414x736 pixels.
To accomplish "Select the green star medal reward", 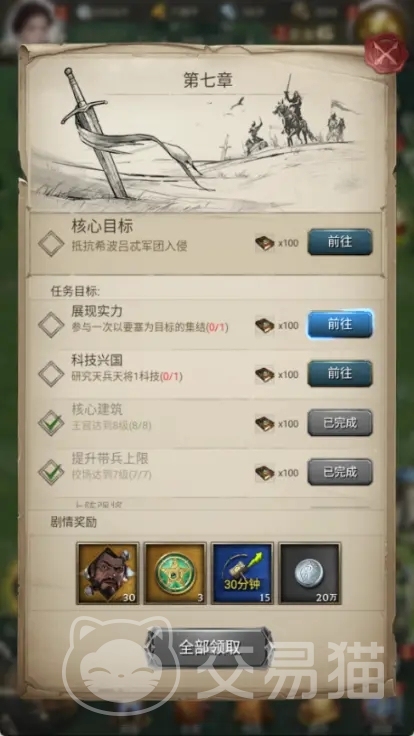I will click(x=175, y=573).
